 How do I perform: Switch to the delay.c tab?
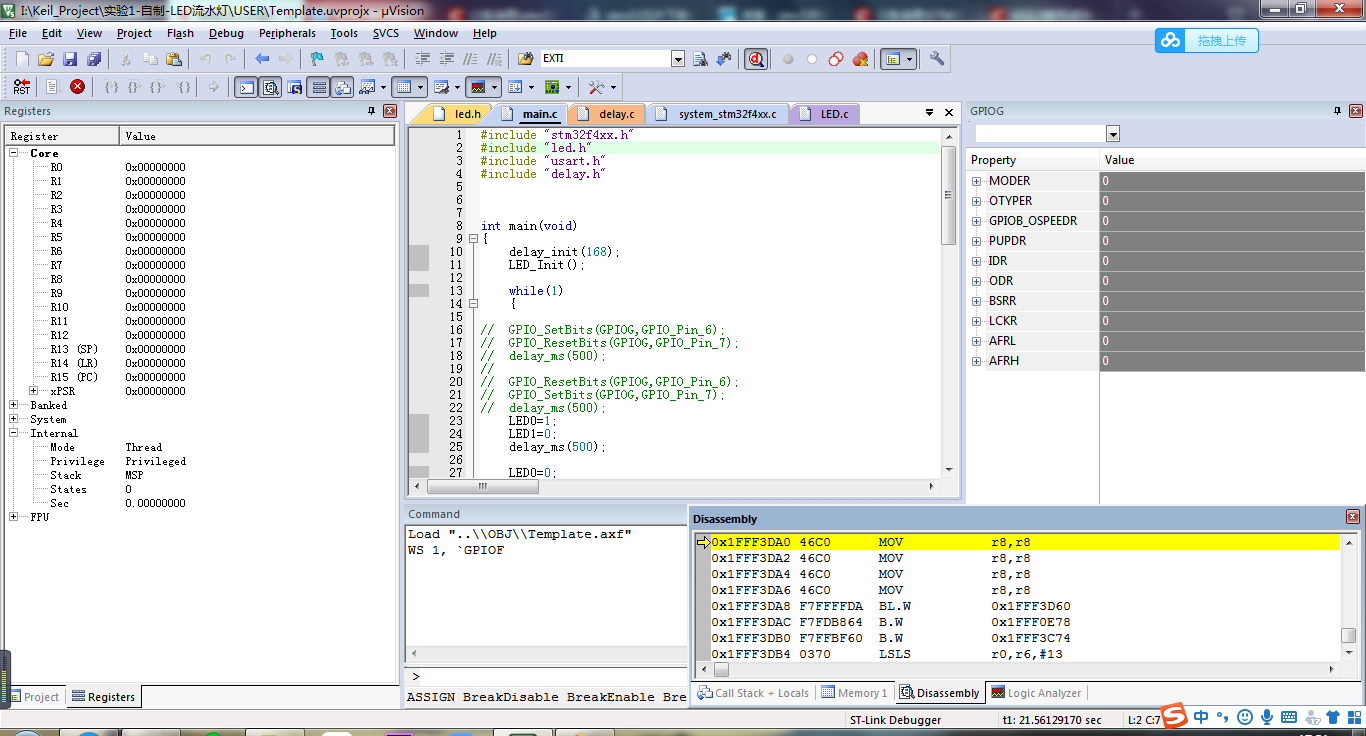[x=609, y=114]
